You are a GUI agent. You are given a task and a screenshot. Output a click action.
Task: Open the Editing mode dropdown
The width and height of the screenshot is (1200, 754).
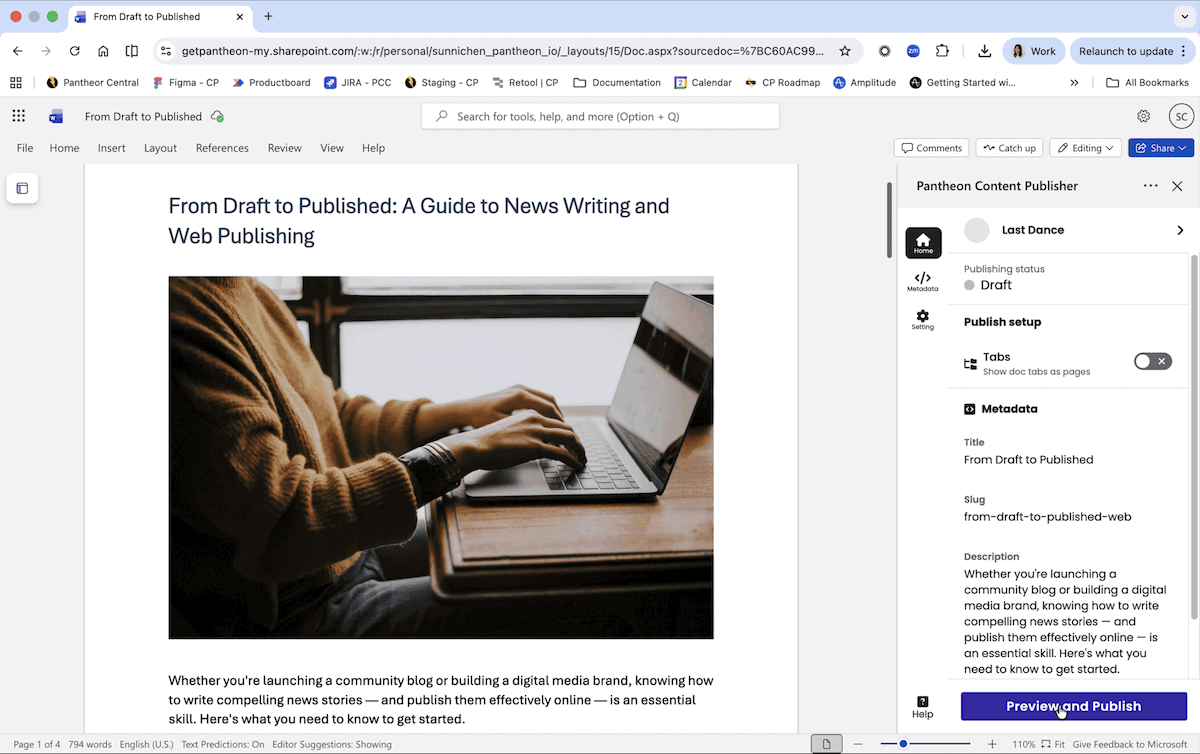1085,148
